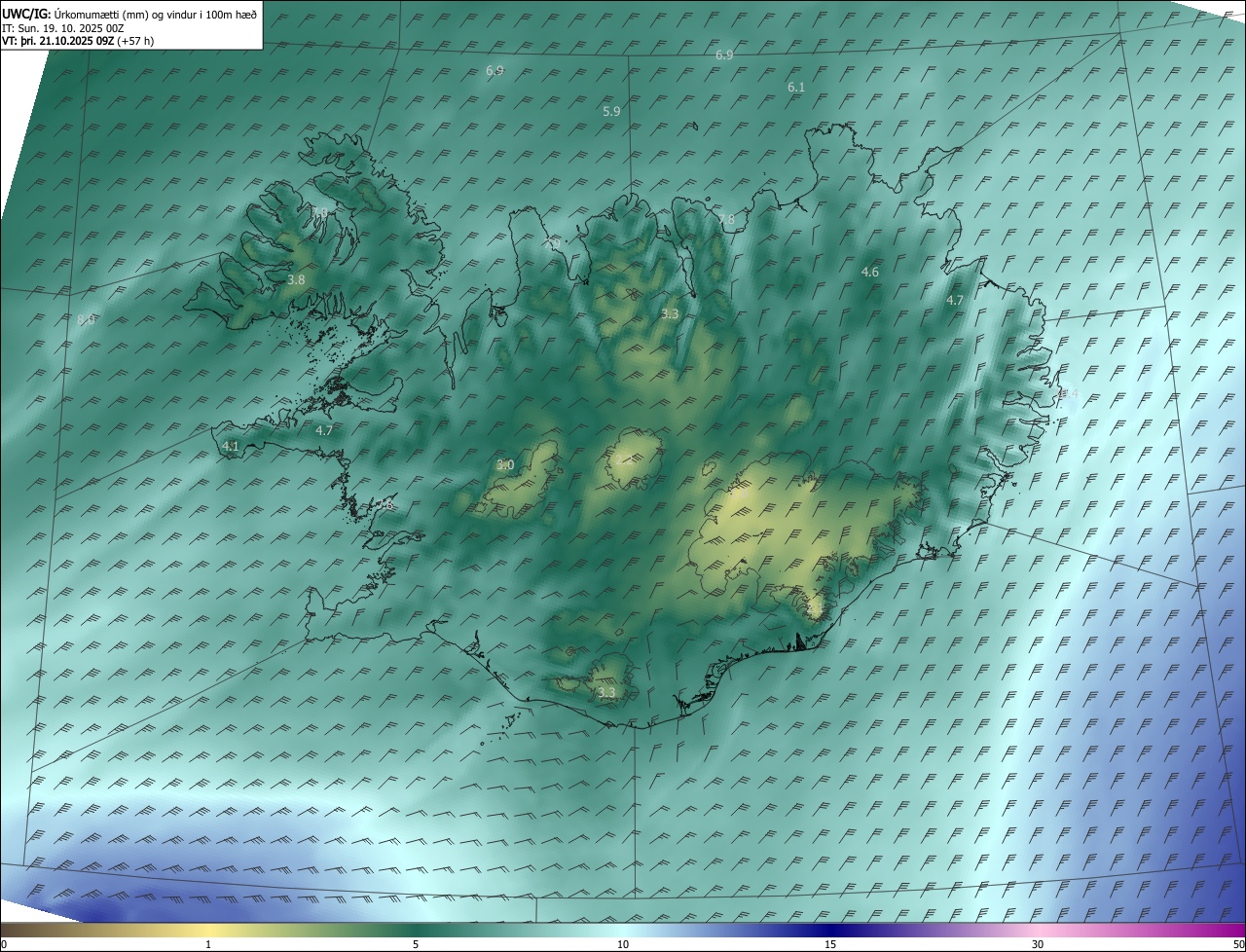Click the valid time 'VT: þri. 21.10.2025 09Z (+57 h)'
The width and height of the screenshot is (1246, 952).
78,41
